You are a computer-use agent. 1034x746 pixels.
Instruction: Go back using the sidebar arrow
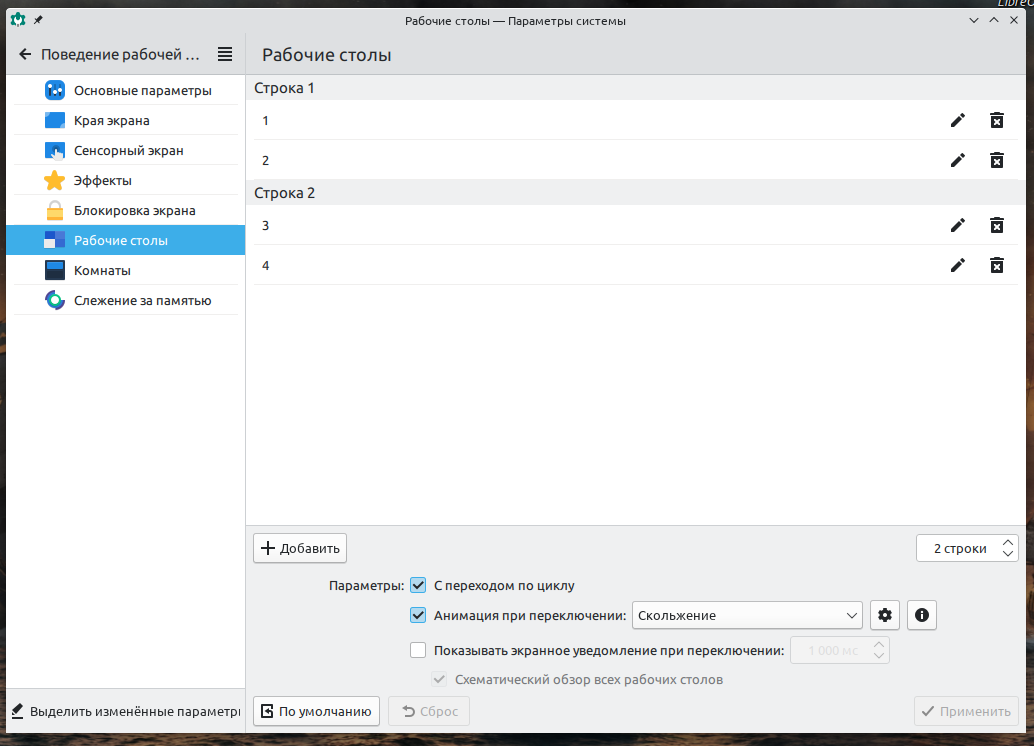pyautogui.click(x=25, y=54)
